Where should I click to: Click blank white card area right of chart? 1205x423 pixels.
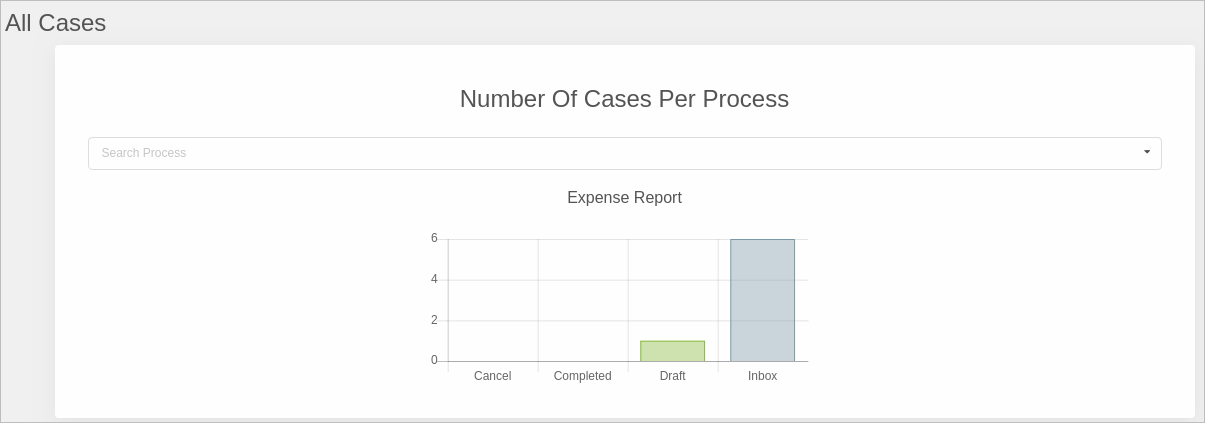tap(1000, 300)
